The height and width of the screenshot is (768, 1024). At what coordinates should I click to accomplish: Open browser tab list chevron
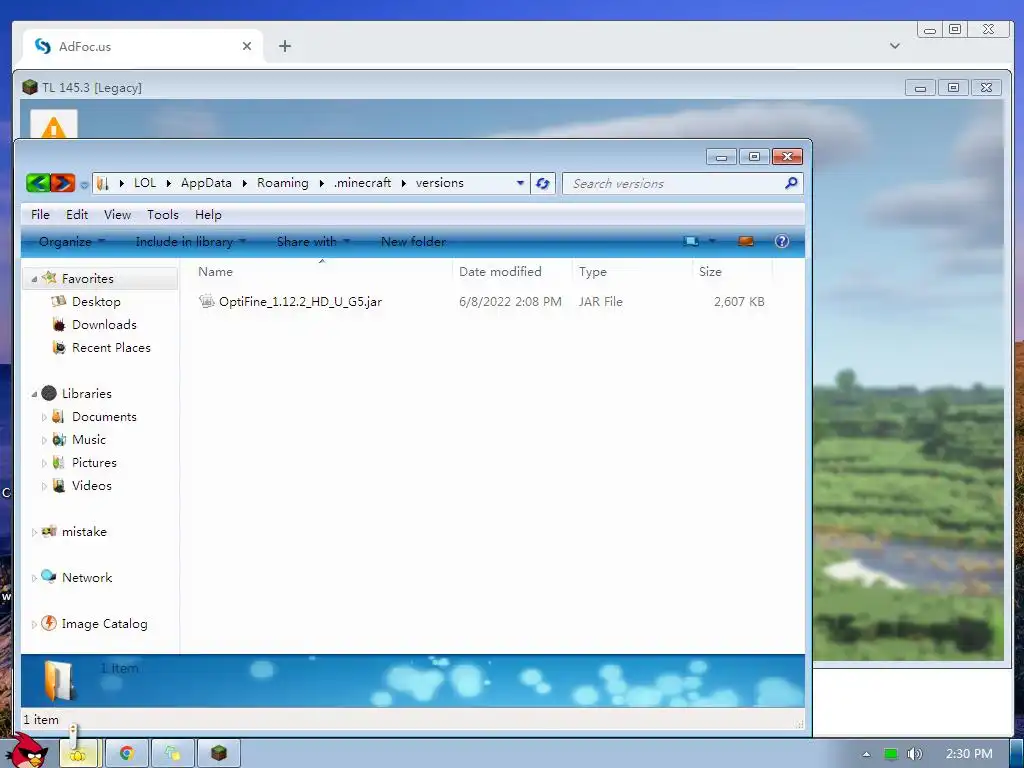click(x=895, y=46)
